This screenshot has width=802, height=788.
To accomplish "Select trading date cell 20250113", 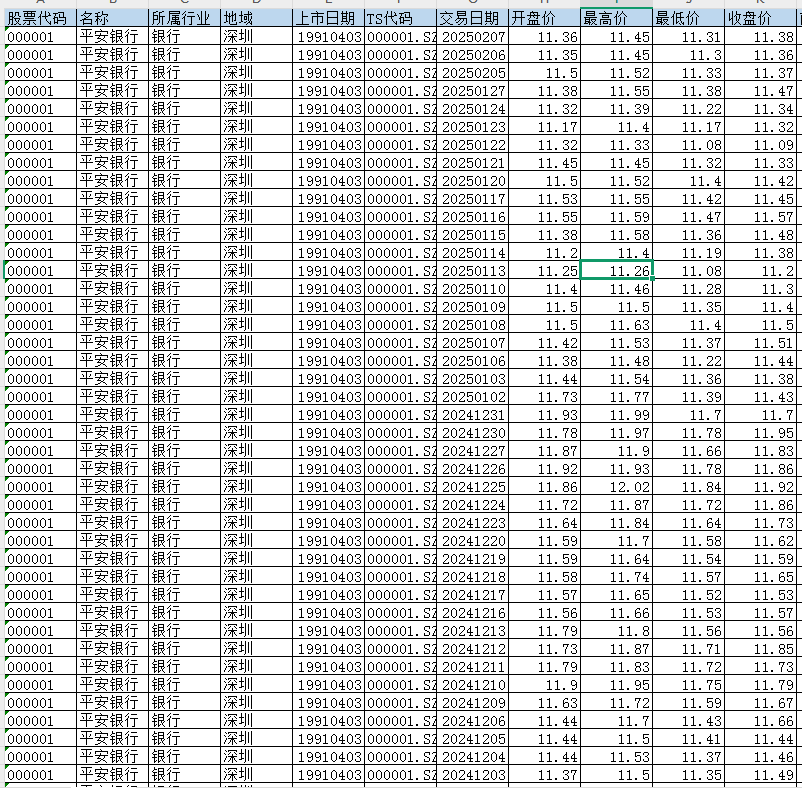I will (473, 271).
